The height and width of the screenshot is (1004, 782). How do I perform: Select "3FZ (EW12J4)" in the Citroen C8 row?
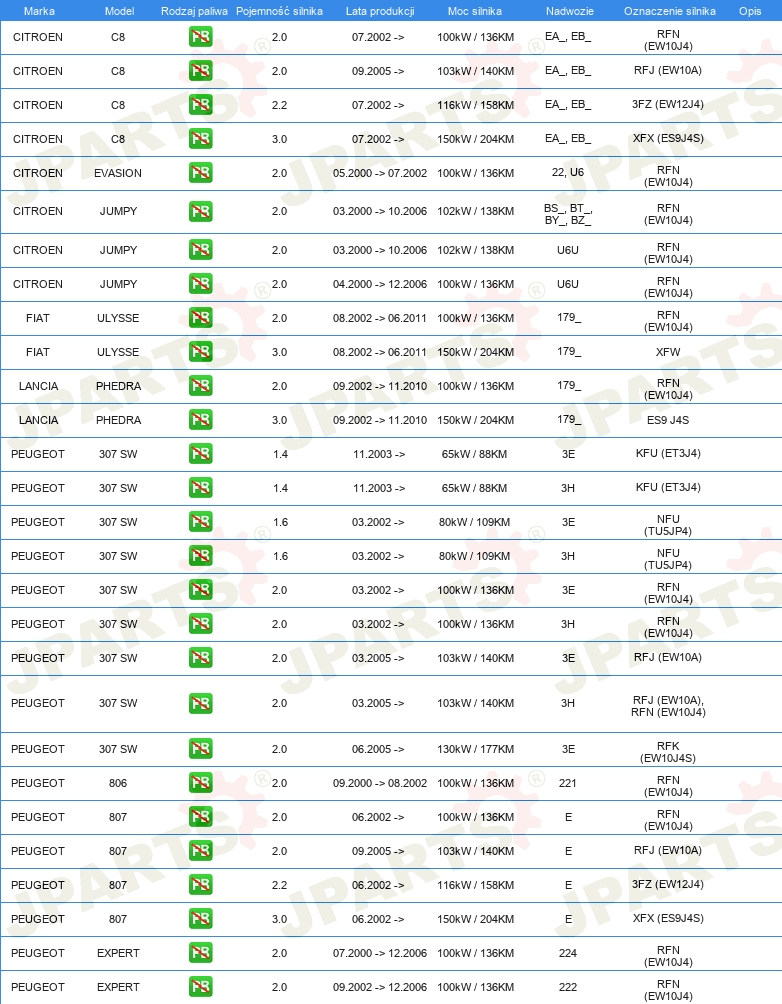click(x=668, y=104)
